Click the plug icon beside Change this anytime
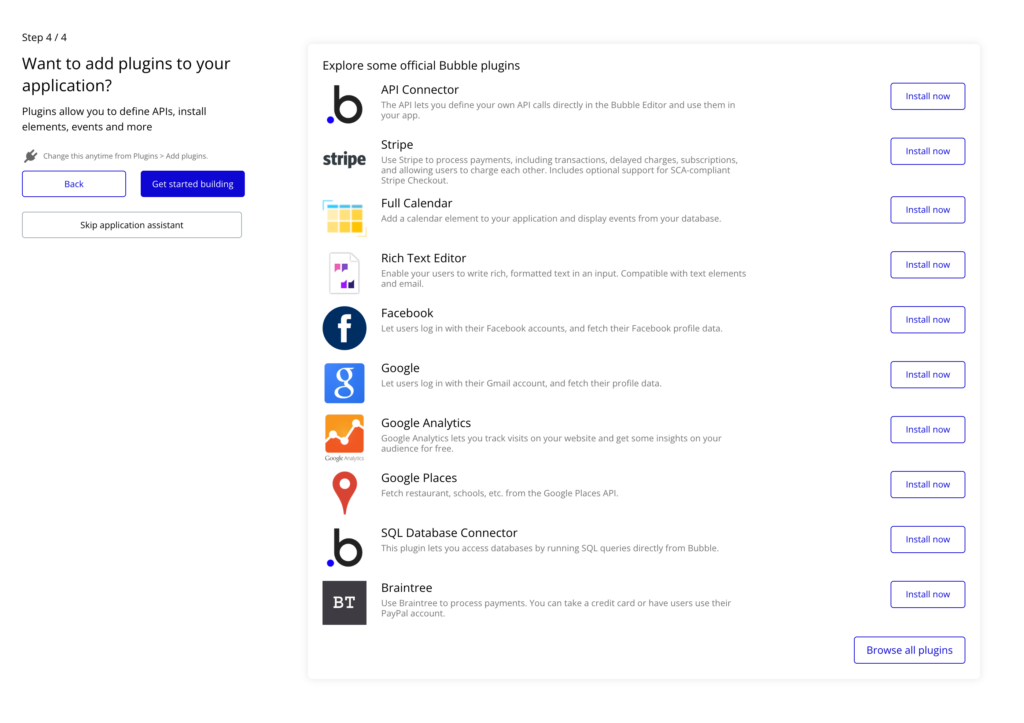 [30, 155]
